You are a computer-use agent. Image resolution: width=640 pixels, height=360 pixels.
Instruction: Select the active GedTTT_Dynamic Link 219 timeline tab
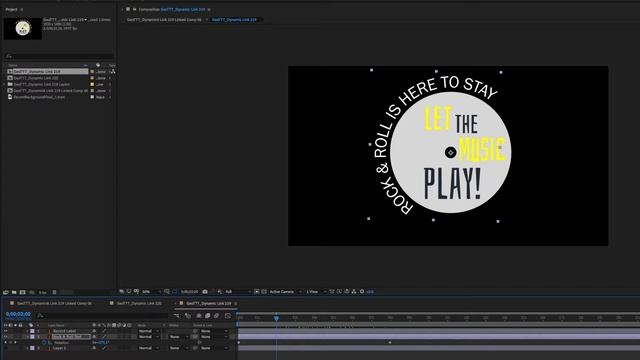click(x=209, y=304)
